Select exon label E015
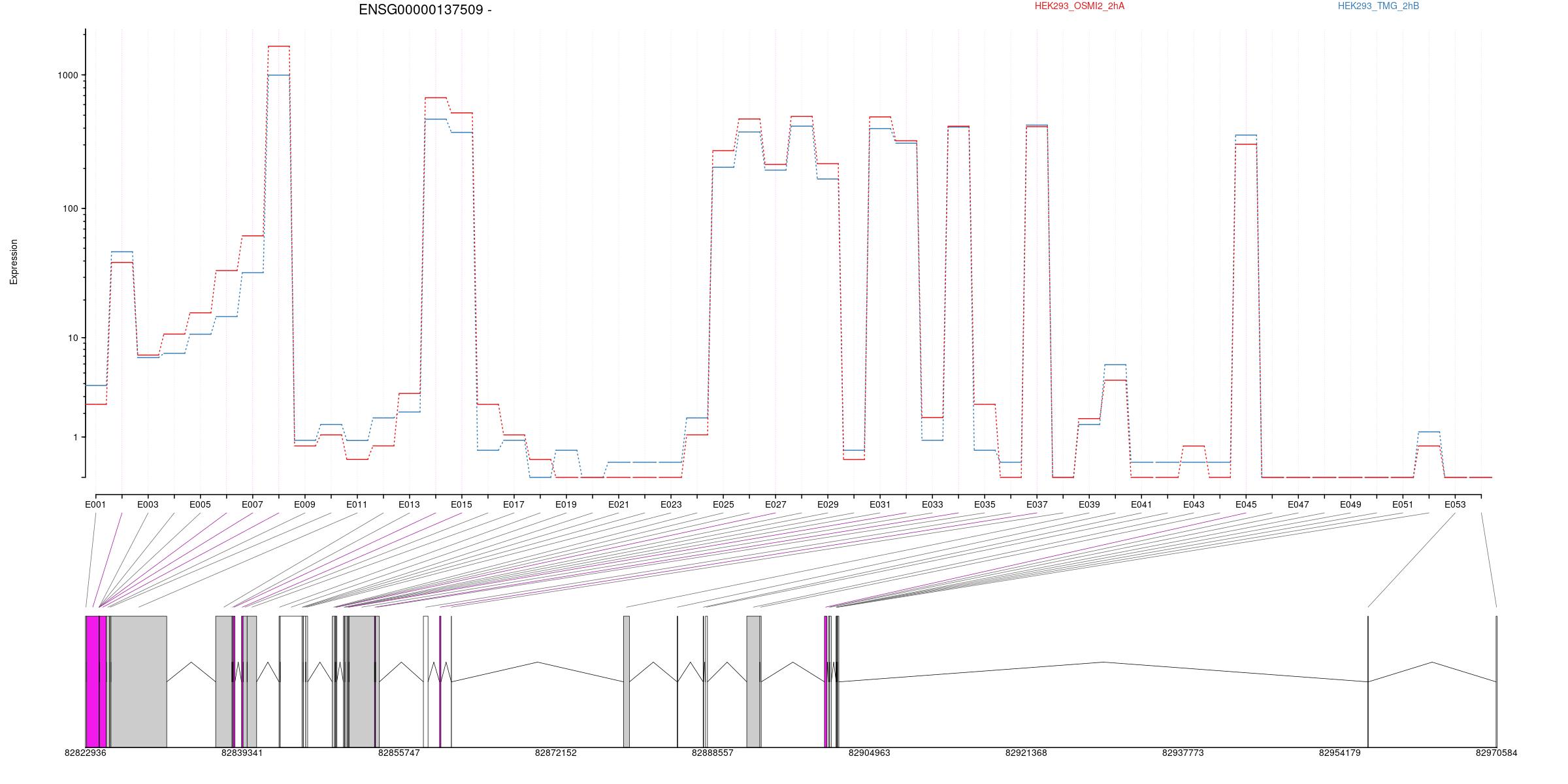The width and height of the screenshot is (1568, 784). pos(461,504)
